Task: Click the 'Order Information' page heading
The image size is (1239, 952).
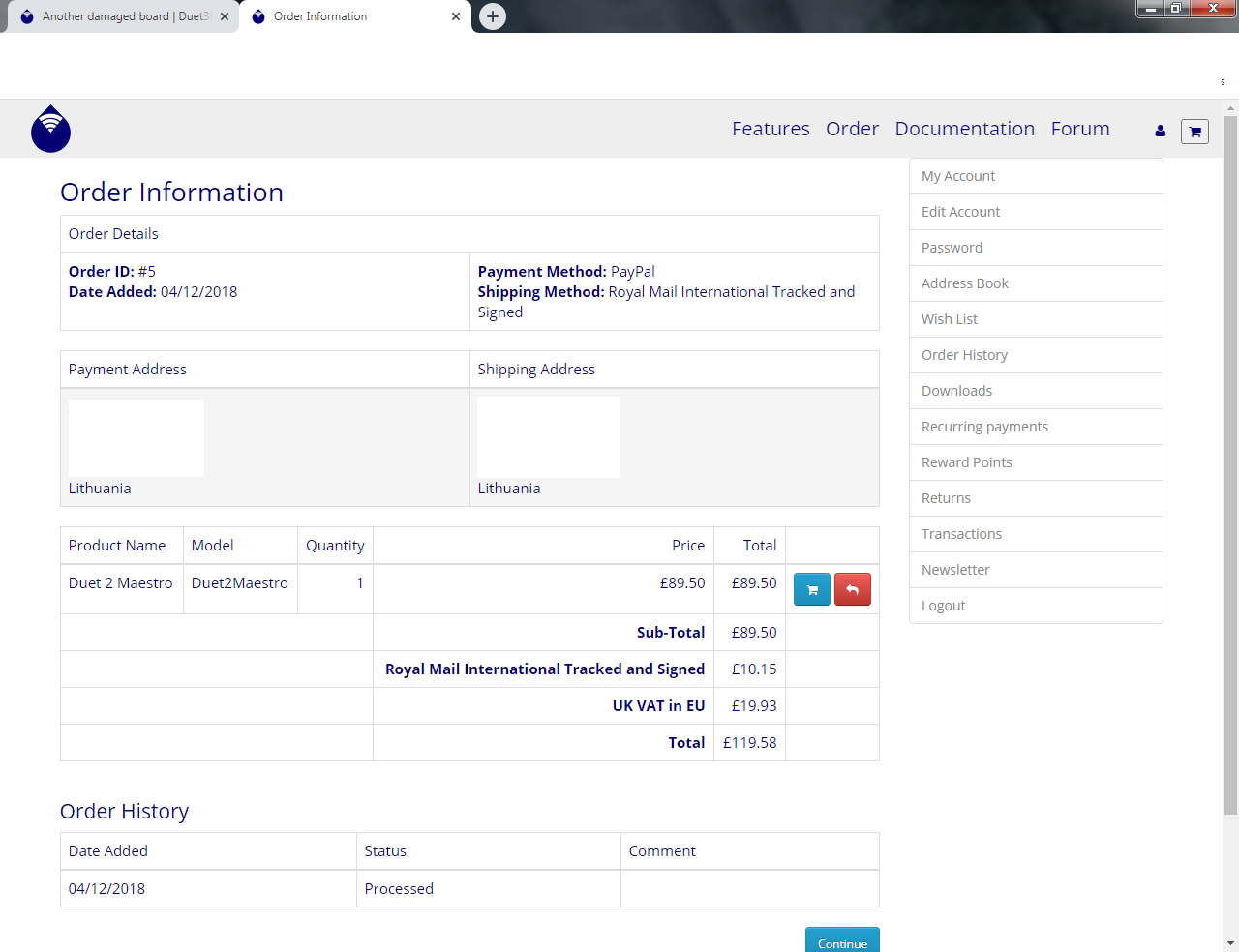Action: (171, 193)
